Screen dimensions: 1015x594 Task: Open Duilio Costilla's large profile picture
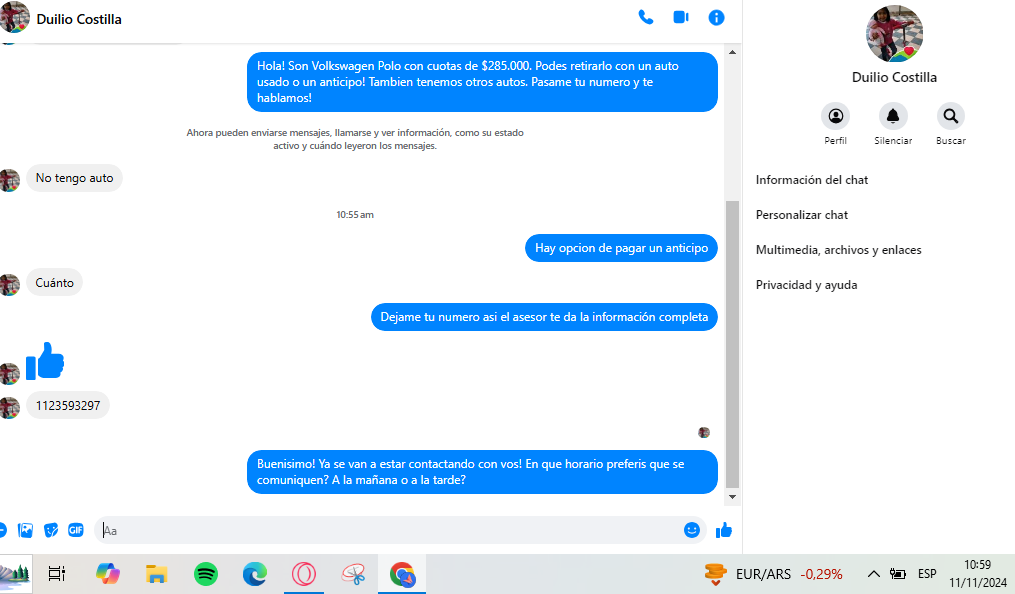[x=894, y=34]
